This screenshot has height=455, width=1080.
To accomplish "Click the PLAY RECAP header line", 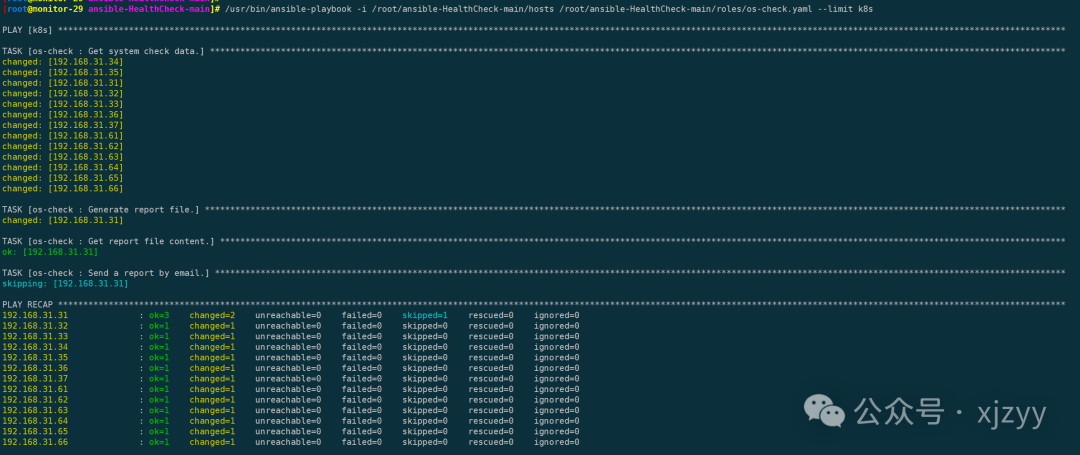I will click(x=534, y=304).
